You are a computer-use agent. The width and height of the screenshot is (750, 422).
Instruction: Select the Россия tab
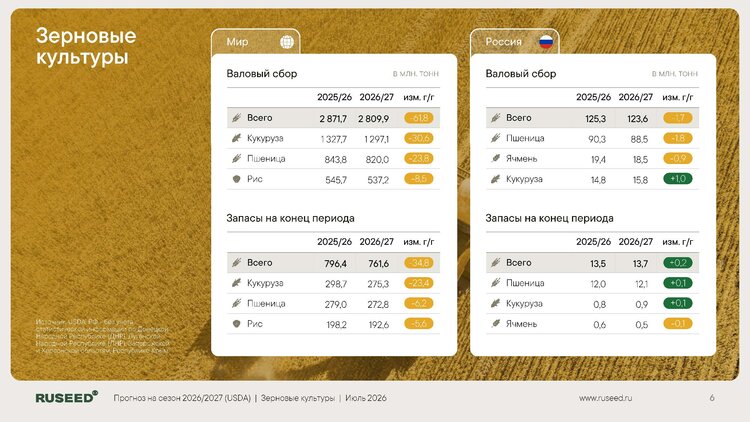tap(515, 42)
